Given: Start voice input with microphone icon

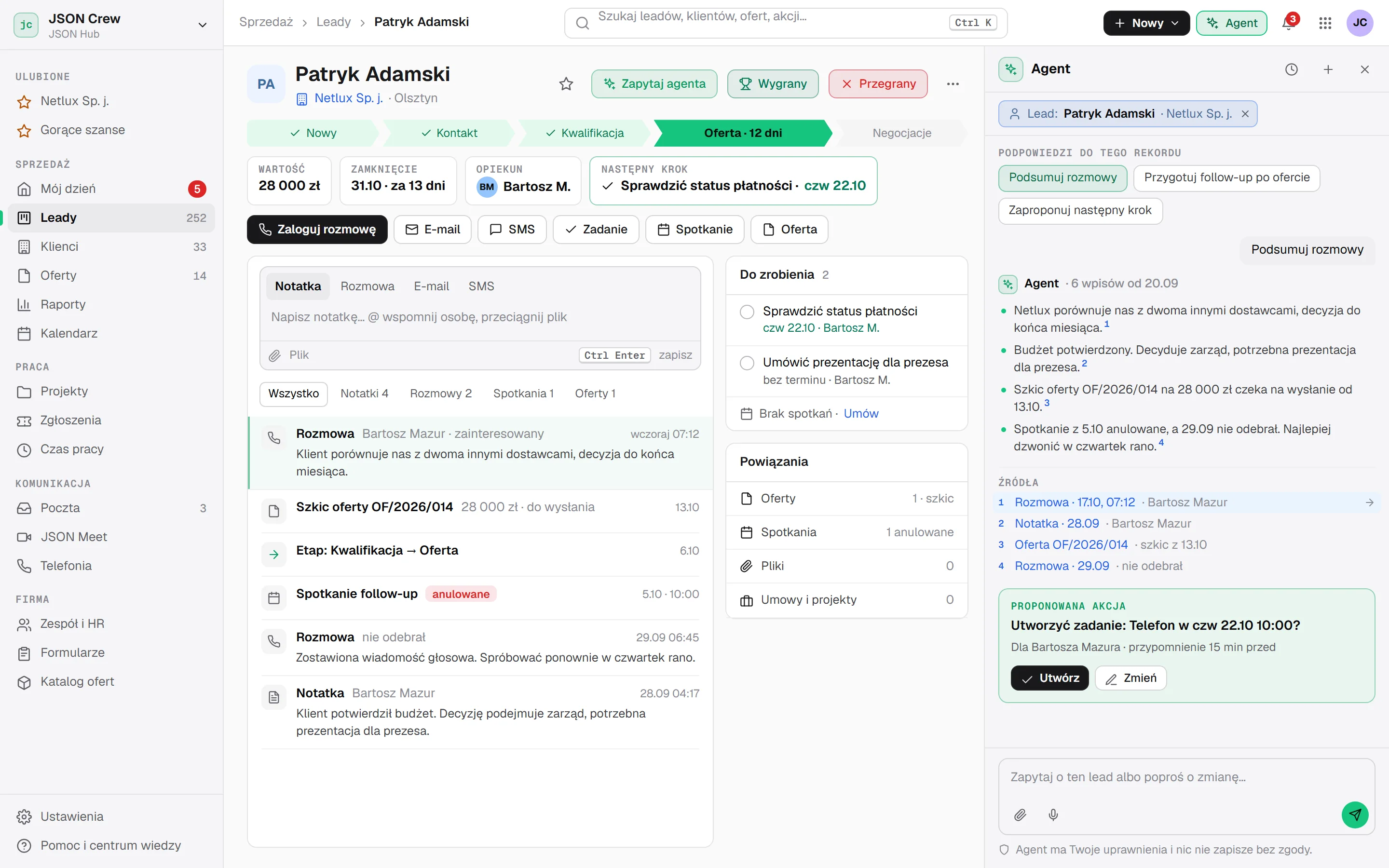Looking at the screenshot, I should (x=1053, y=814).
